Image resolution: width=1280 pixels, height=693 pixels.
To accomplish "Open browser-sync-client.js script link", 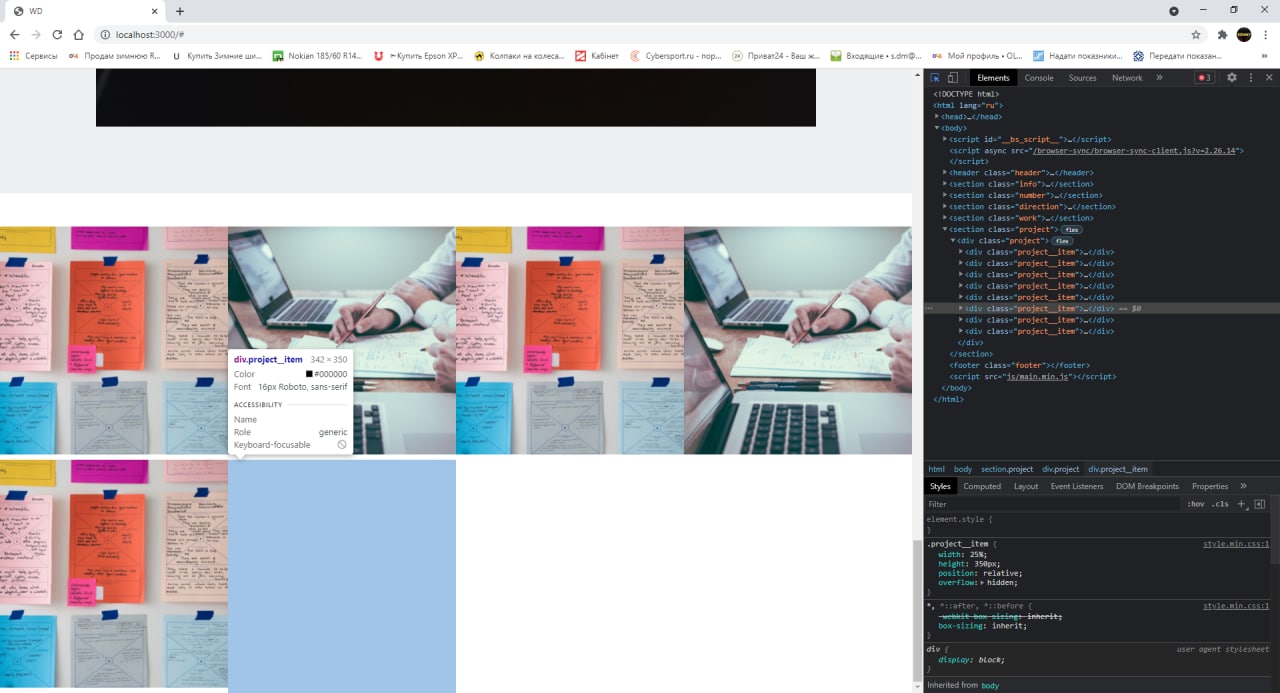I will 1136,151.
